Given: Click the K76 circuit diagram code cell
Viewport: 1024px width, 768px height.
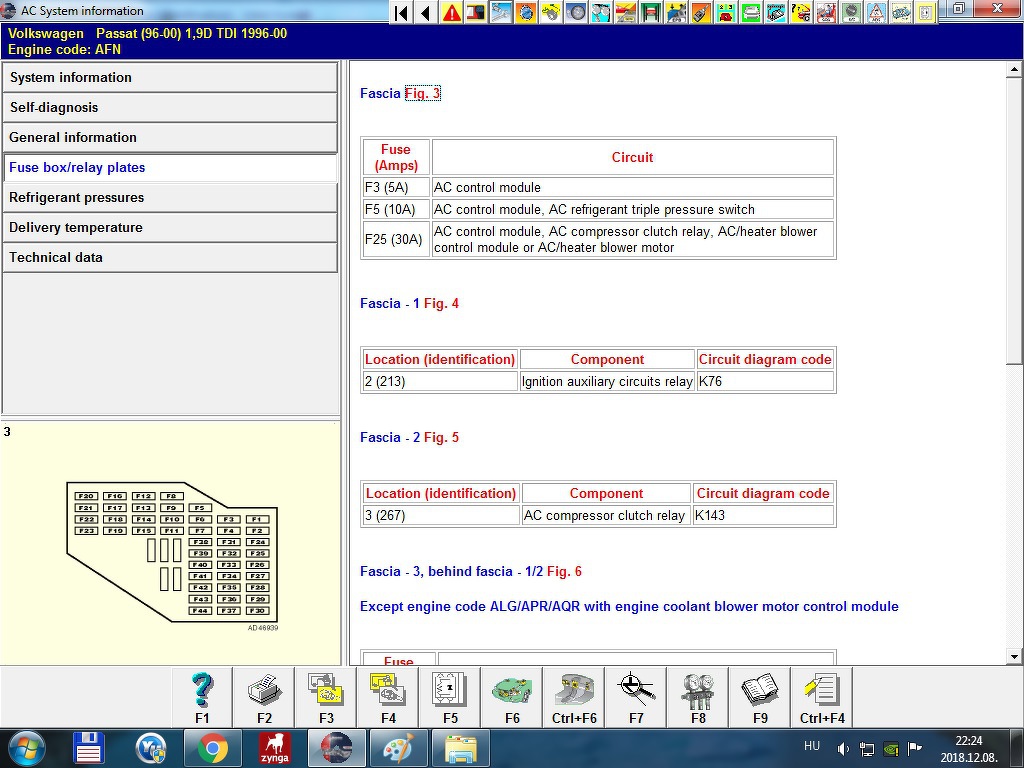Looking at the screenshot, I should click(765, 381).
